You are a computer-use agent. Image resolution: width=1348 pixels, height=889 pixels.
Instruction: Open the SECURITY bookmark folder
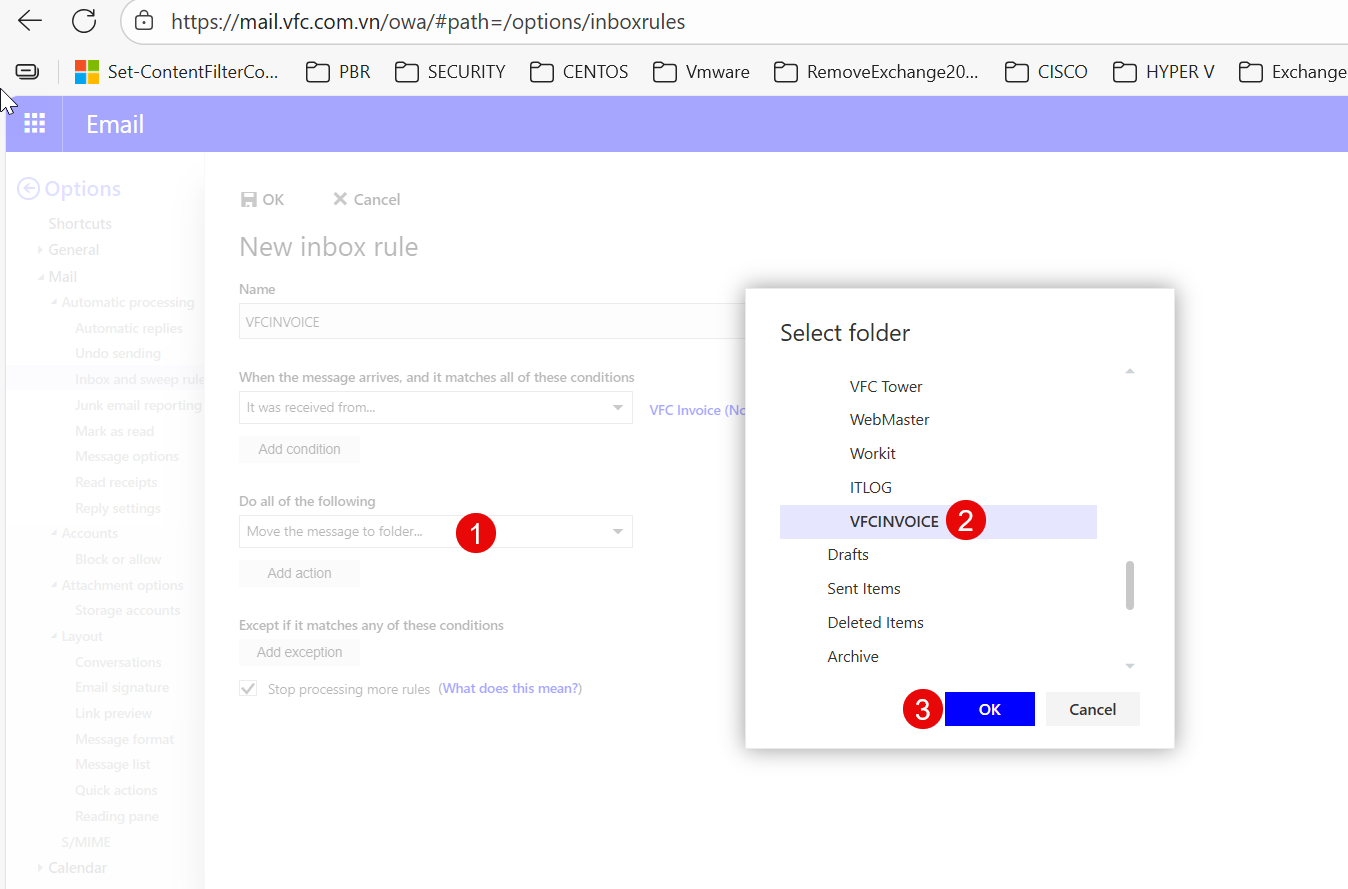(450, 72)
